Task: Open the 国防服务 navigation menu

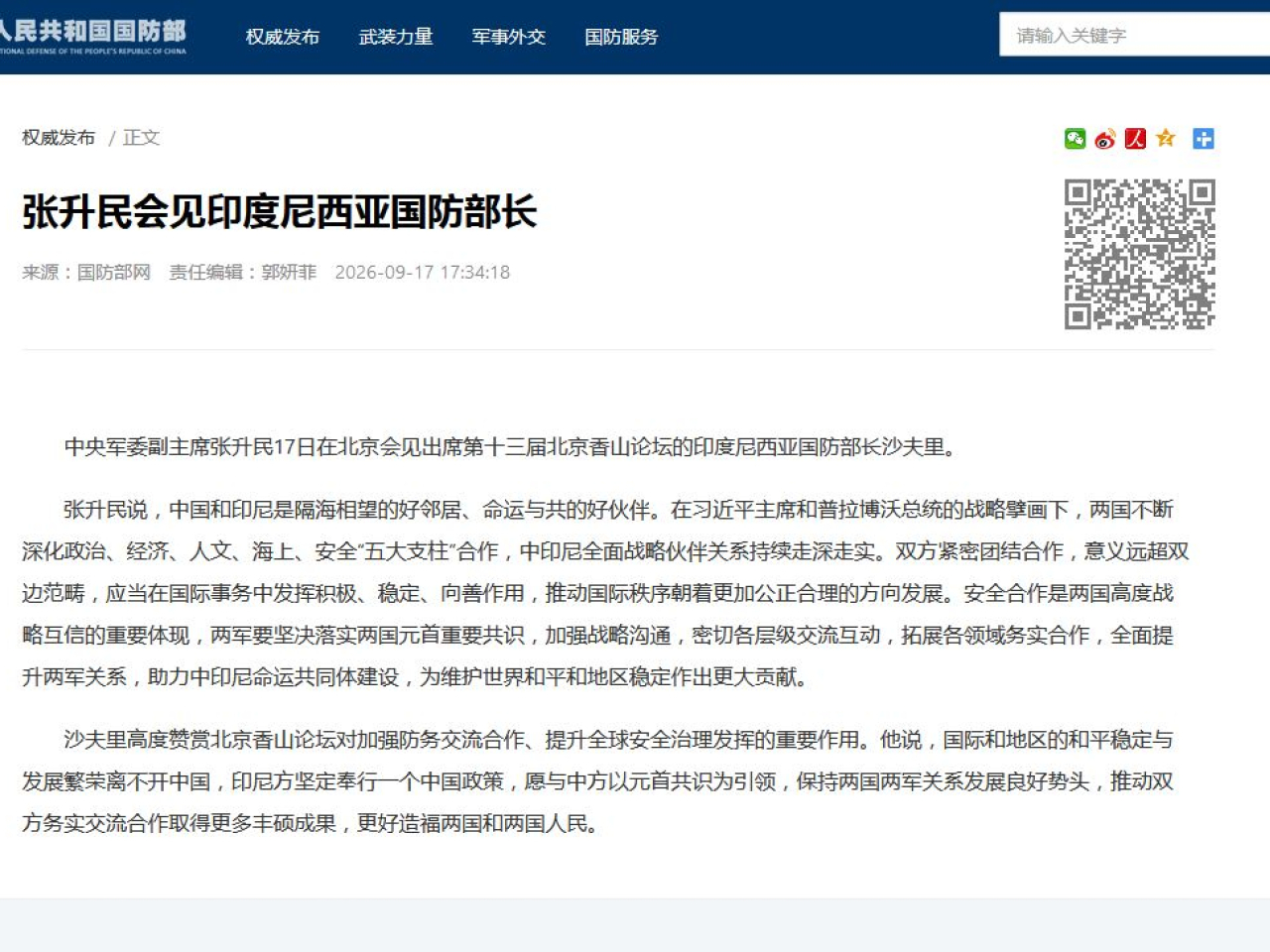Action: click(x=621, y=37)
